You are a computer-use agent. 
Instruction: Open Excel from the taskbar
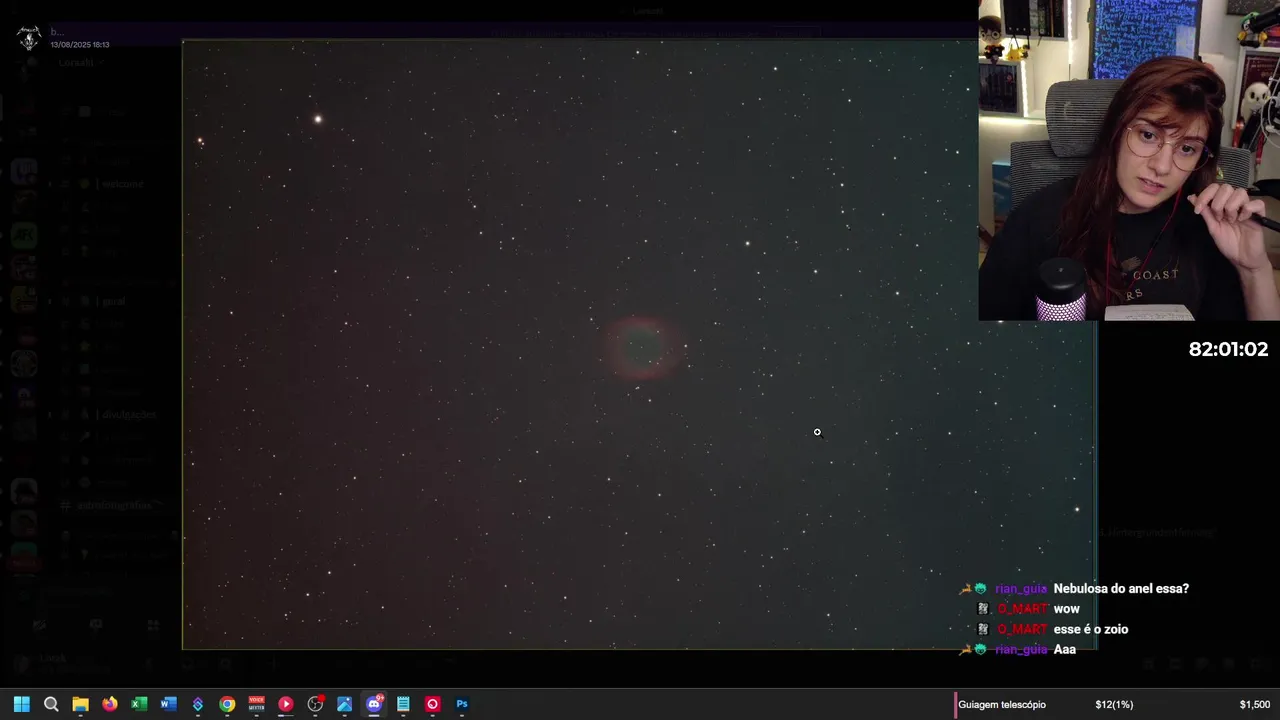(139, 704)
